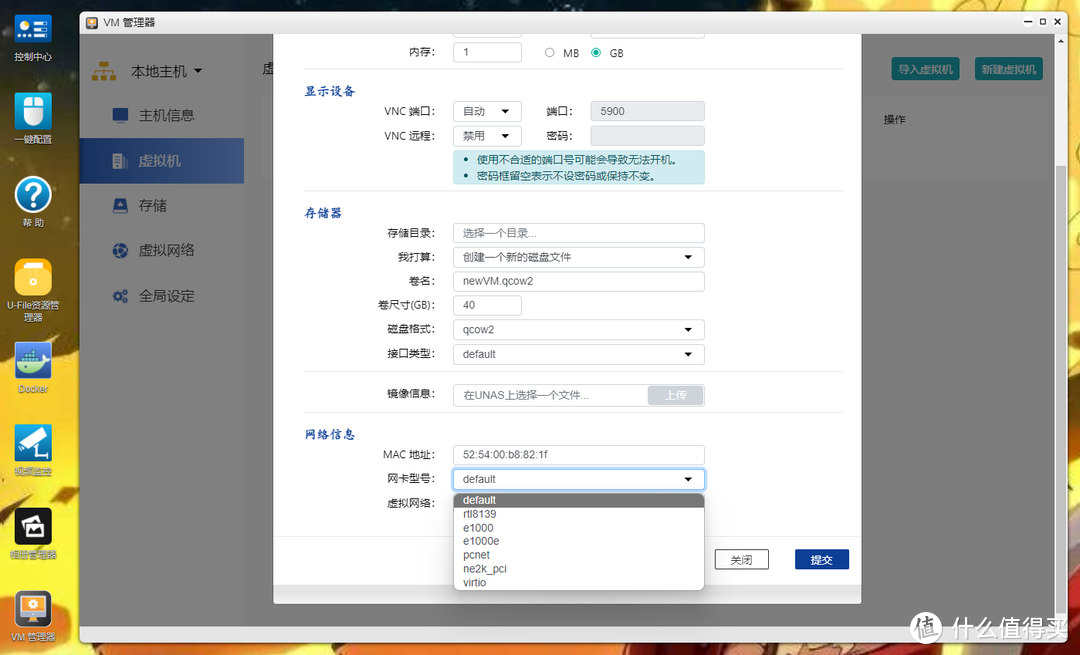1080x655 pixels.
Task: Open the 帮助 desktop icon
Action: click(x=32, y=195)
